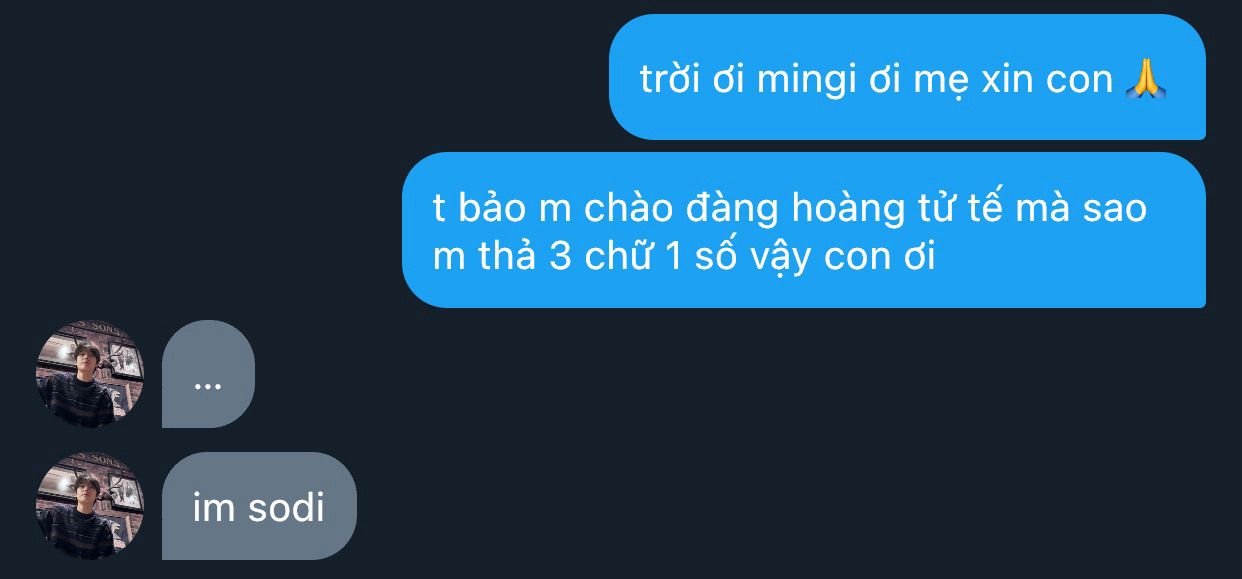This screenshot has height=579, width=1242.
Task: Click the word "trời" starting the first message
Action: click(x=668, y=80)
